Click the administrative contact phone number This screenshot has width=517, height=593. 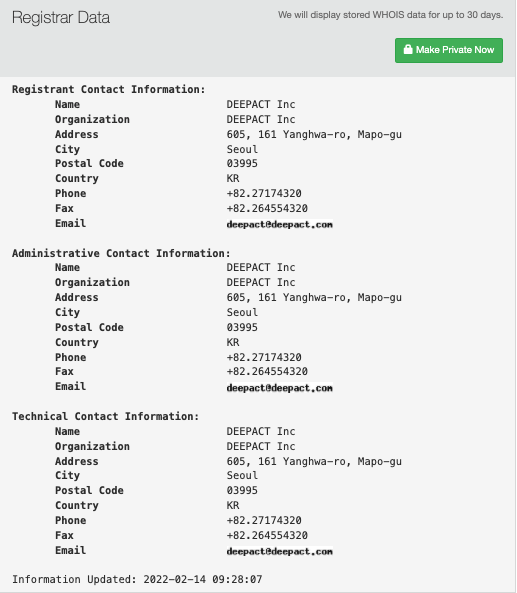click(264, 357)
